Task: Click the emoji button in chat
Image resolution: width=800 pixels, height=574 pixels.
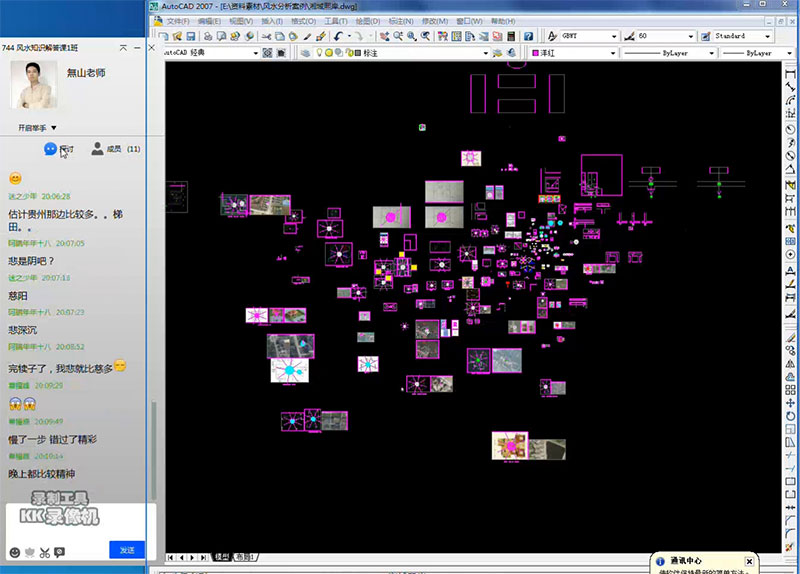Action: 15,553
